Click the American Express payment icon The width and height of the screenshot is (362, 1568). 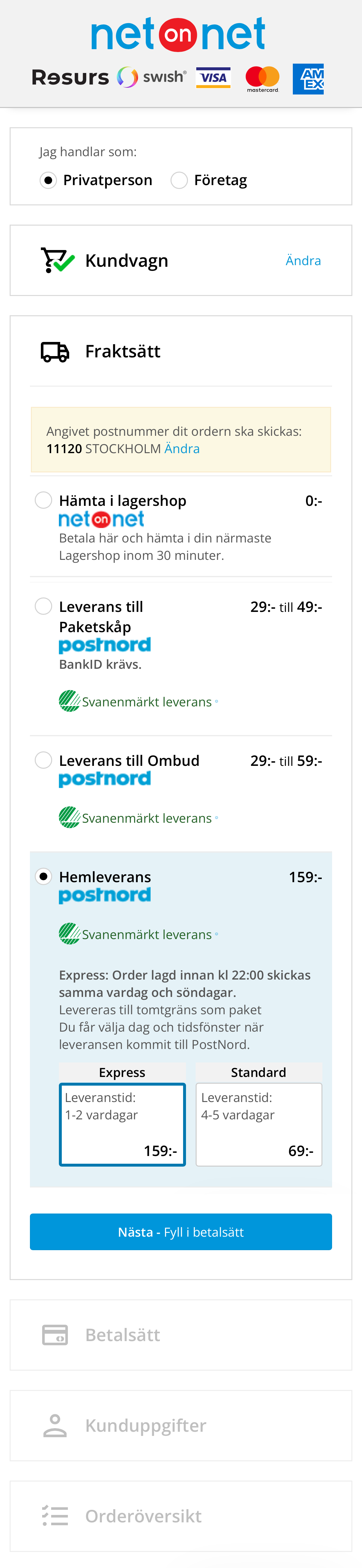click(308, 79)
